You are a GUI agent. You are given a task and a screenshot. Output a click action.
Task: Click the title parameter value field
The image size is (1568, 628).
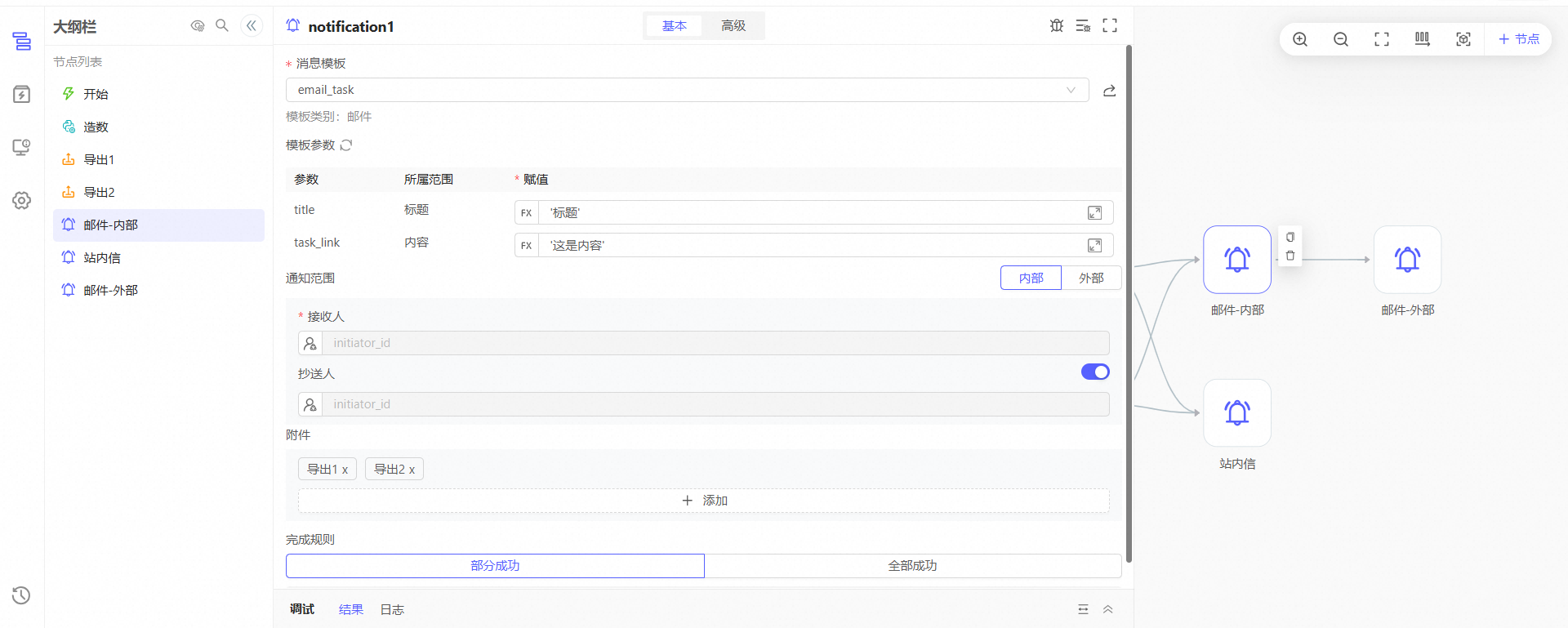pyautogui.click(x=813, y=213)
